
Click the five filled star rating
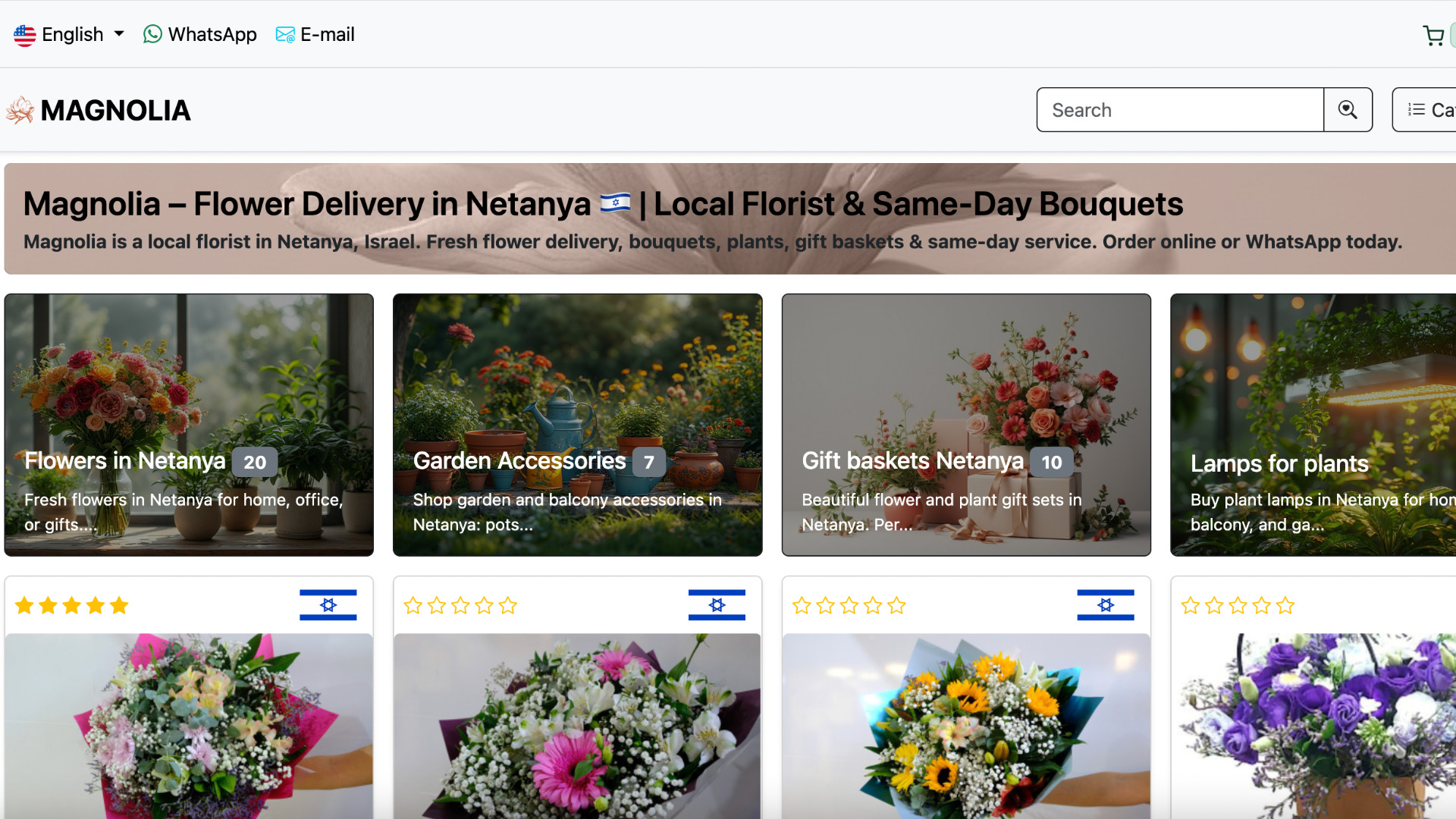(72, 606)
